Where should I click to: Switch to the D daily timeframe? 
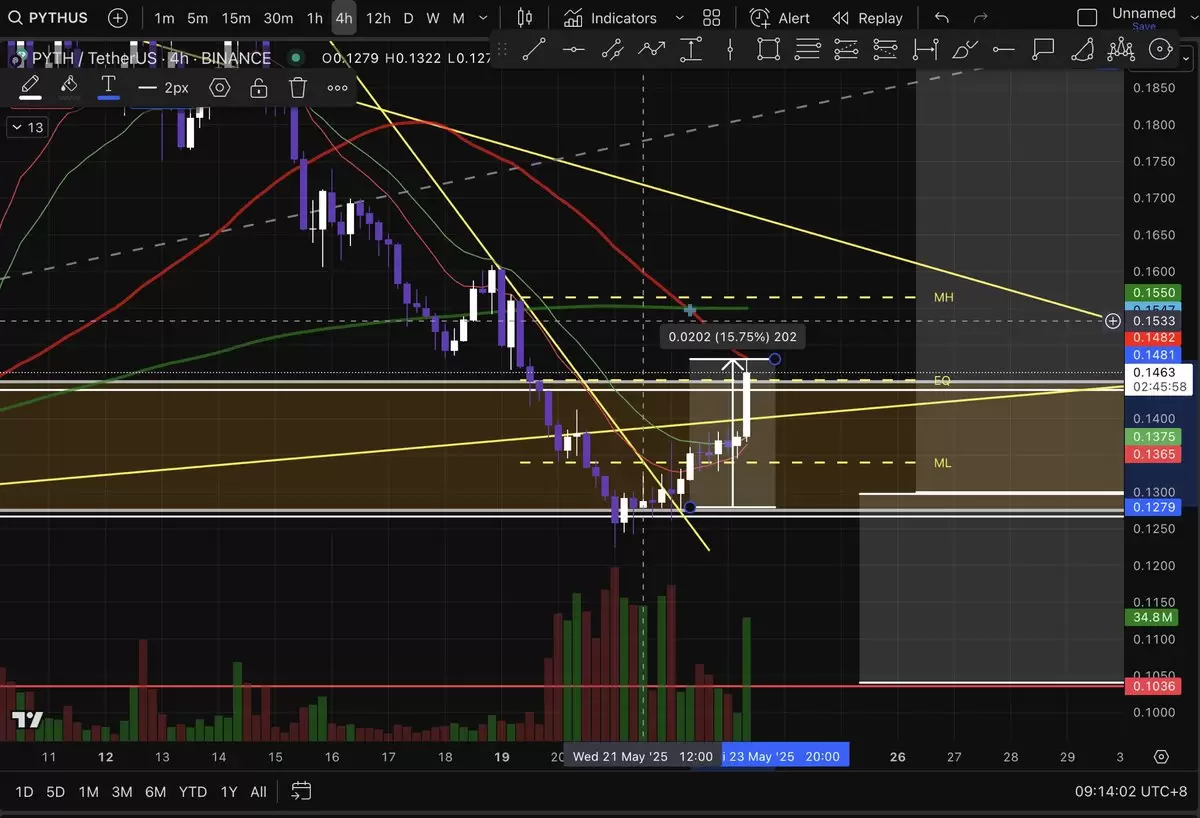tap(408, 18)
